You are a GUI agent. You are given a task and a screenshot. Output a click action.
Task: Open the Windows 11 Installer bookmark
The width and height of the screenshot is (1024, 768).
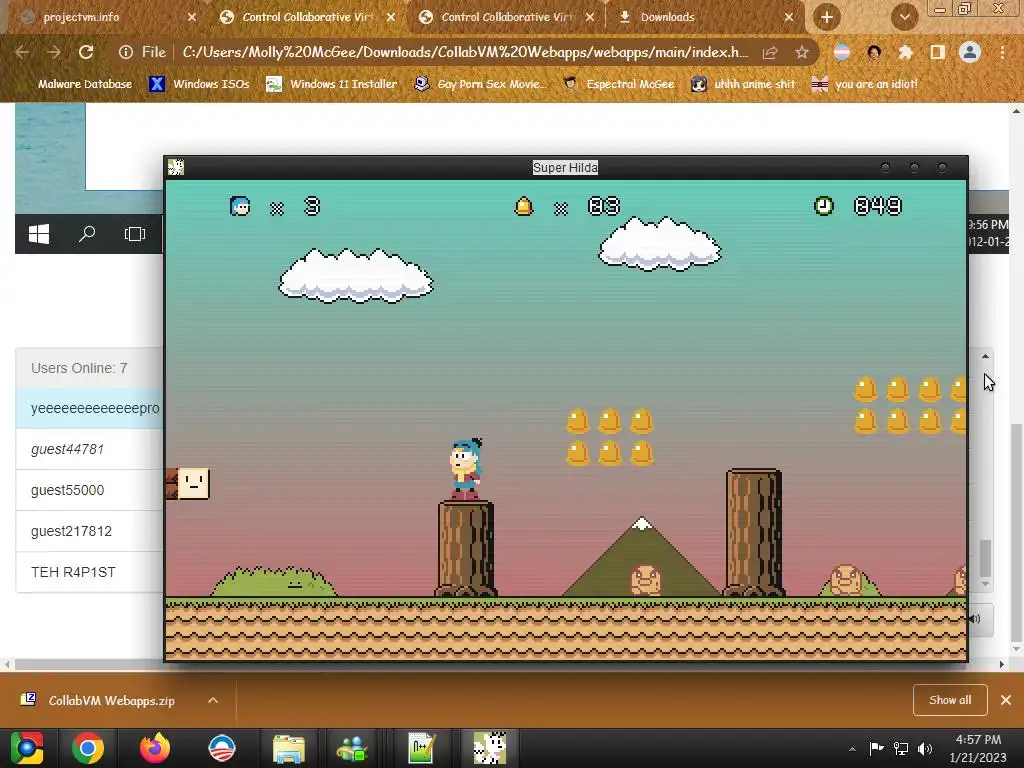point(332,84)
